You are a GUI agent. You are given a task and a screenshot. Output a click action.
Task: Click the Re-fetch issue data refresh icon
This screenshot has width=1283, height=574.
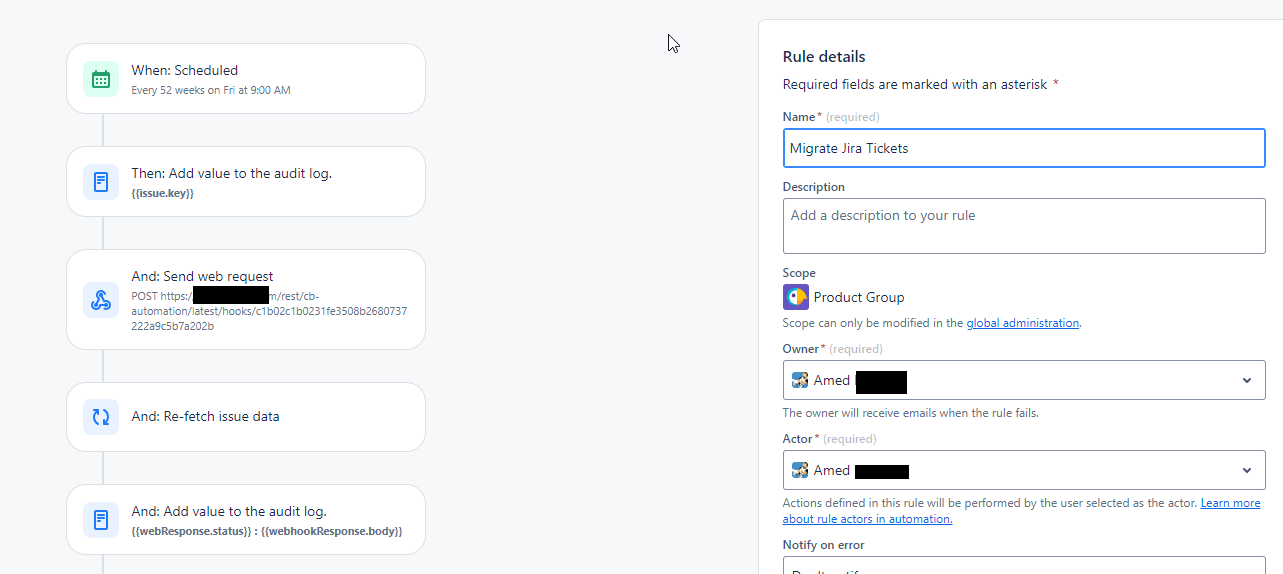pyautogui.click(x=101, y=417)
